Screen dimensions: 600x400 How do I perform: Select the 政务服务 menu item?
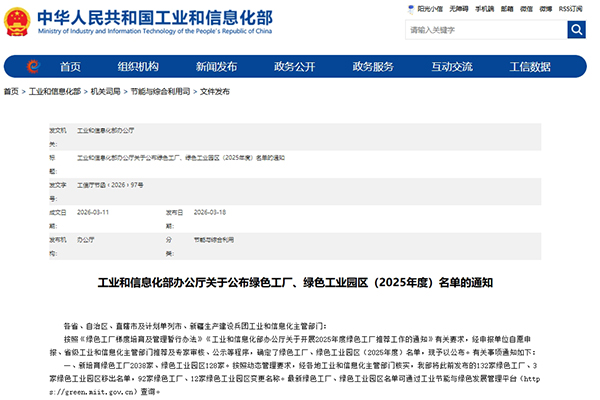pos(373,67)
